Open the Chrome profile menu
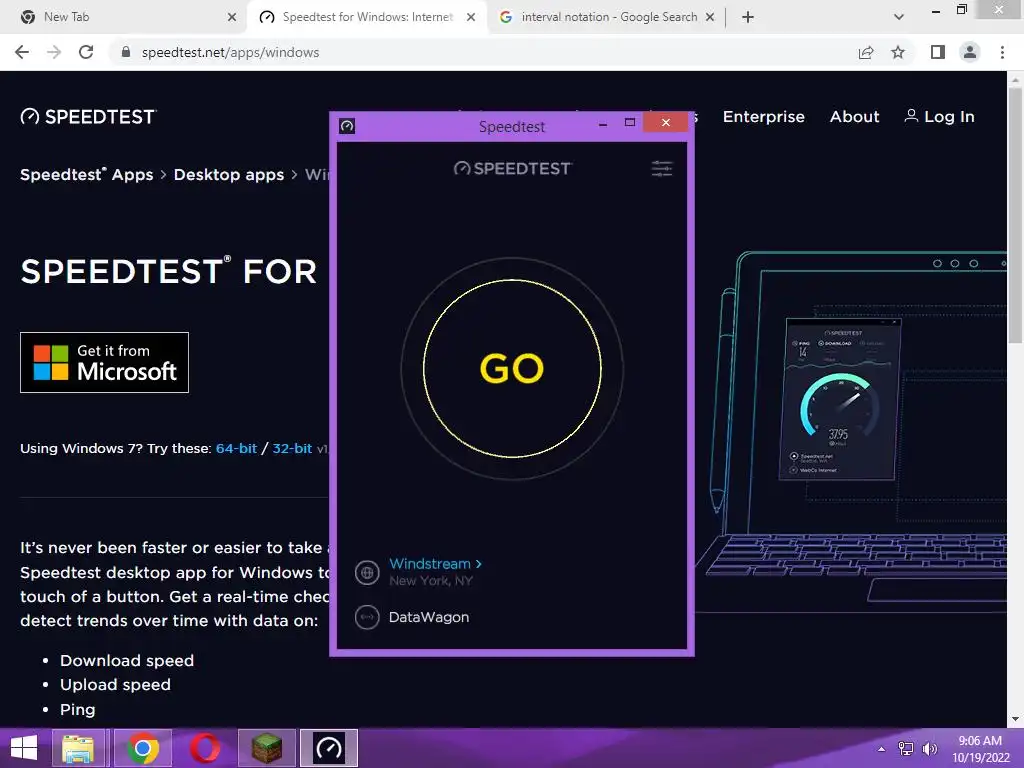The height and width of the screenshot is (768, 1024). click(x=970, y=52)
